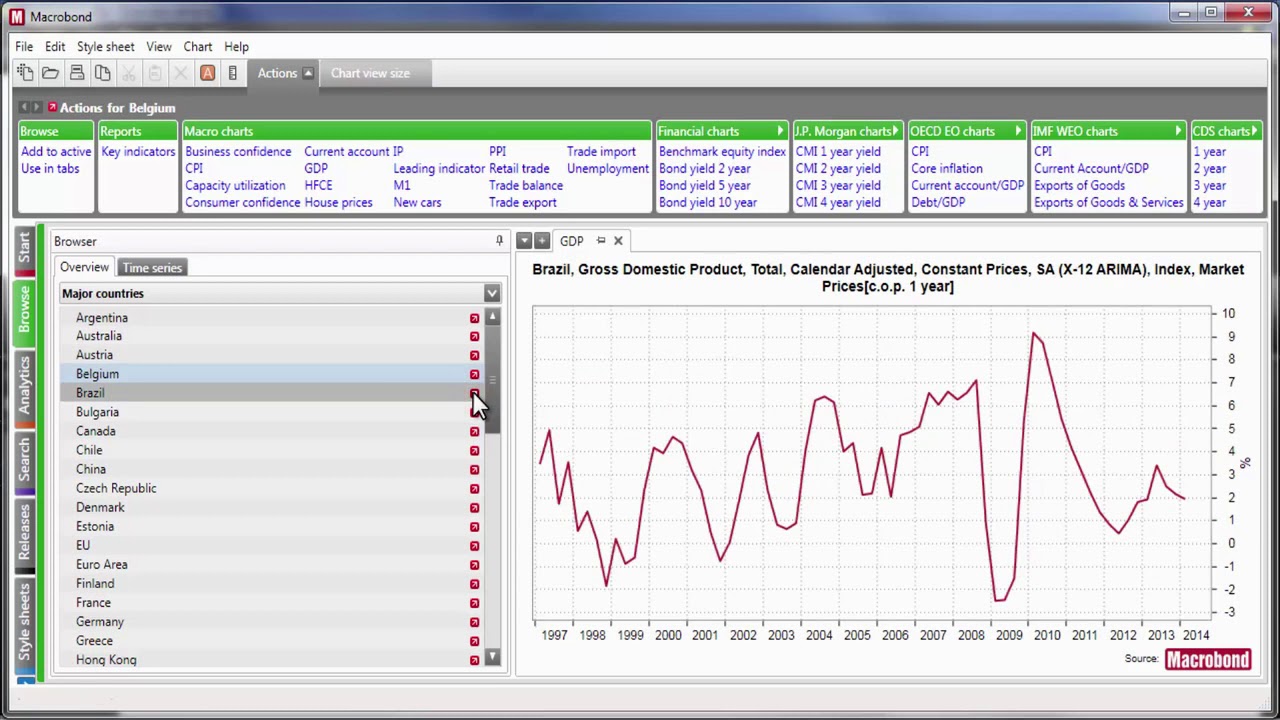Open the Help menu
1280x720 pixels.
236,47
